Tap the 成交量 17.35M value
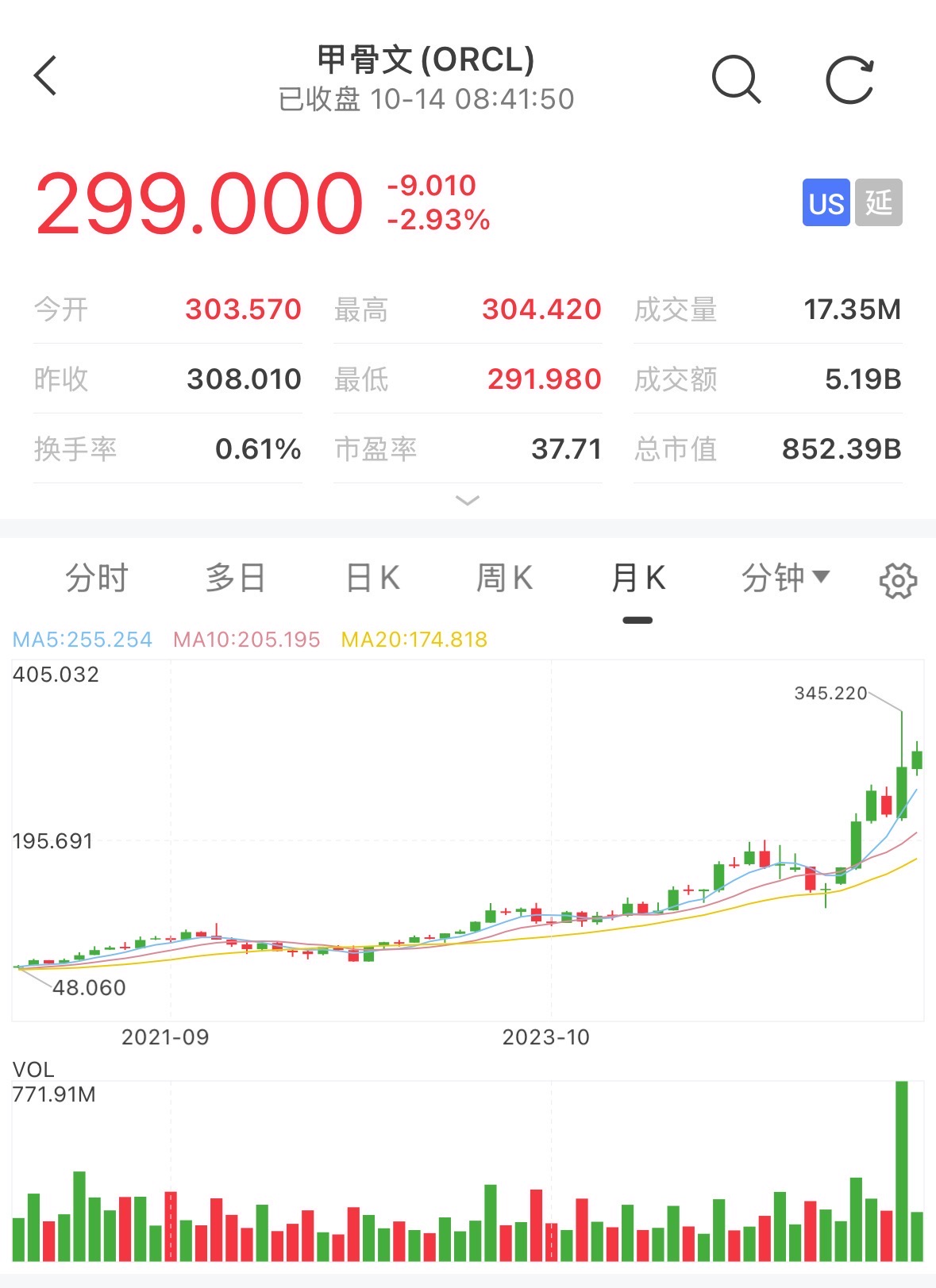 click(x=853, y=310)
